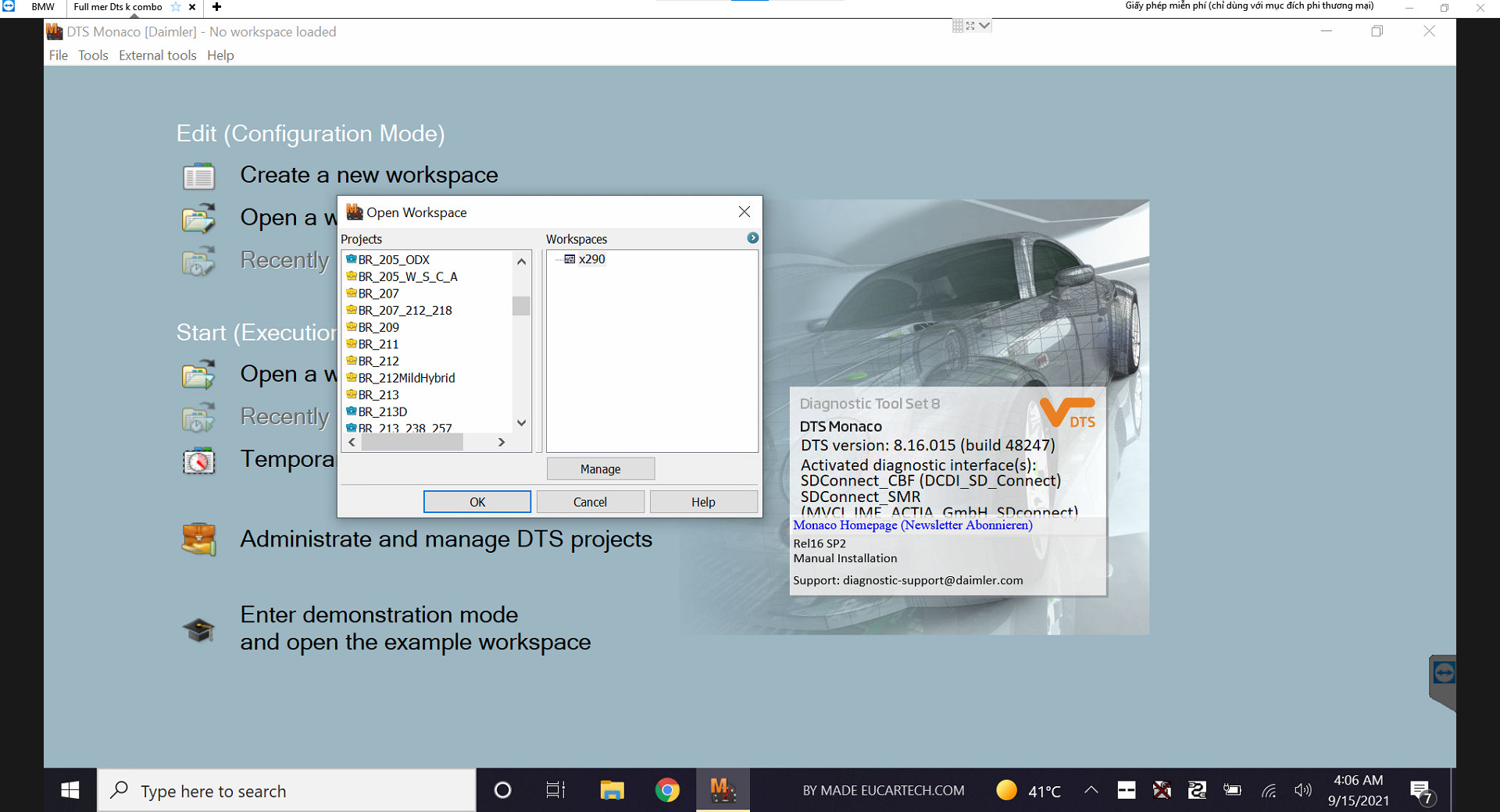Image resolution: width=1500 pixels, height=812 pixels.
Task: Open the Windows Start menu
Action: pos(70,790)
